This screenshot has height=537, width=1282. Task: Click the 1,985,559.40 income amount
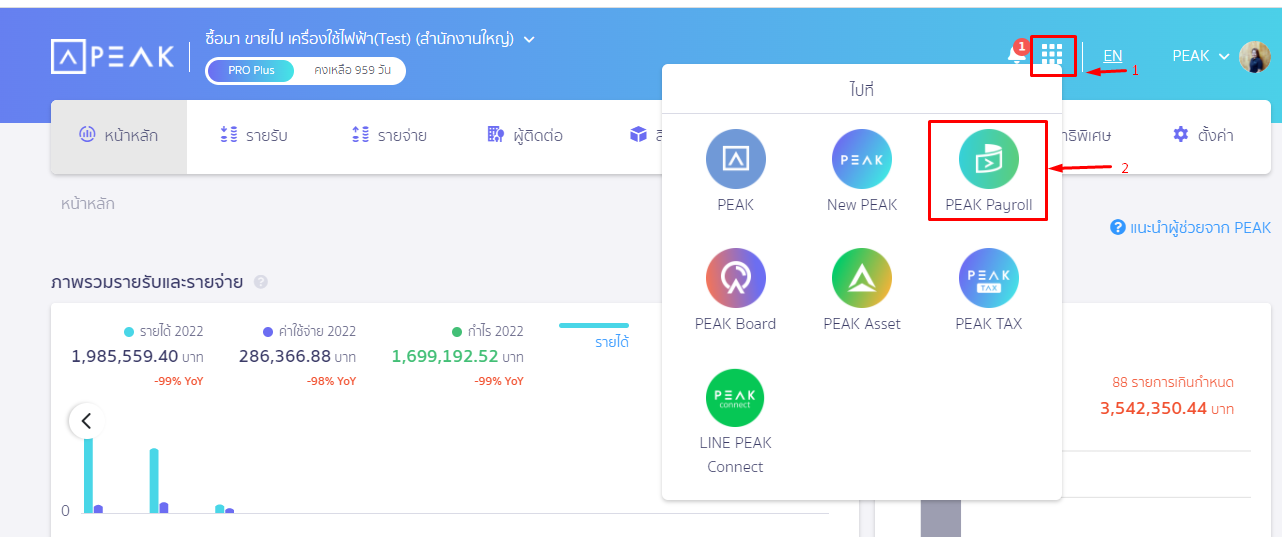click(x=125, y=356)
